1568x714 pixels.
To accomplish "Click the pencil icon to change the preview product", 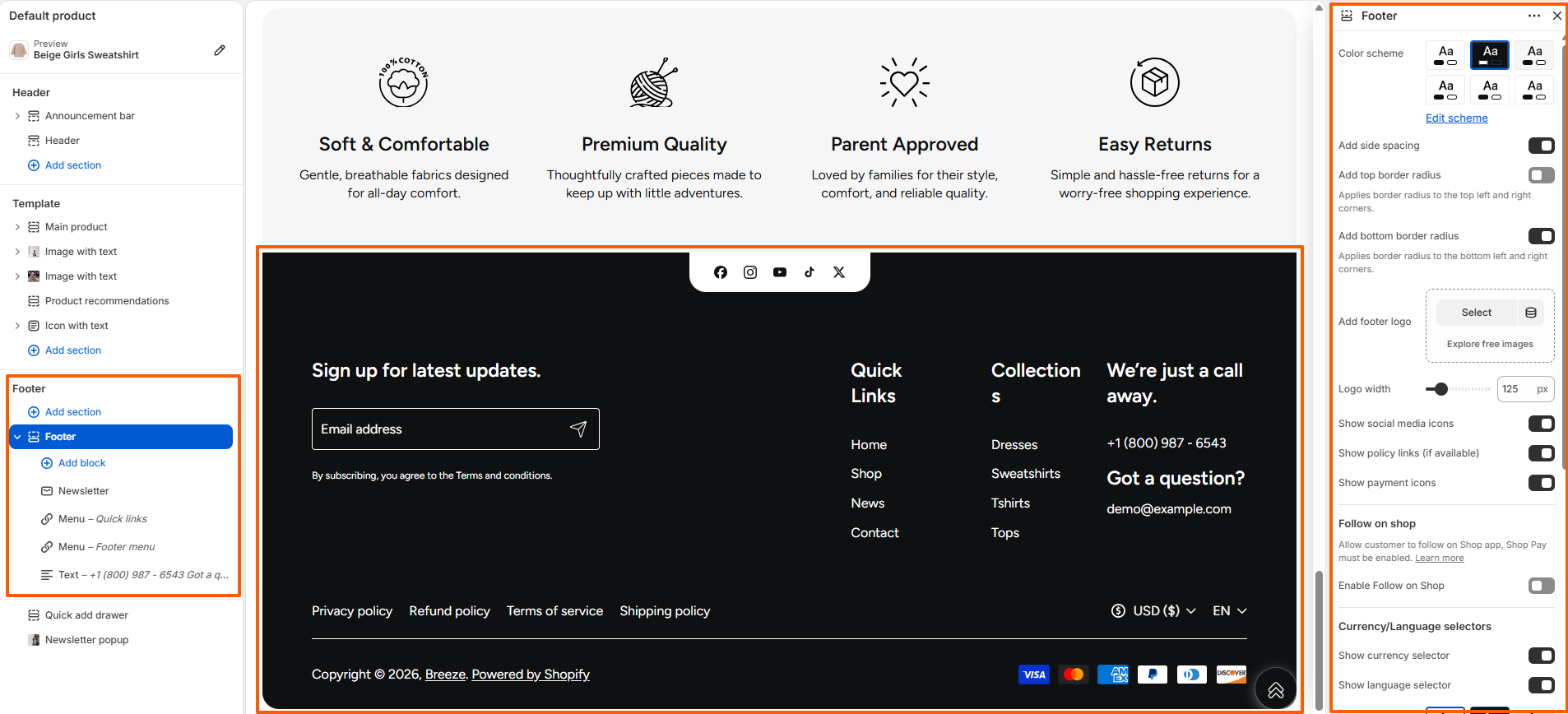I will pyautogui.click(x=220, y=50).
